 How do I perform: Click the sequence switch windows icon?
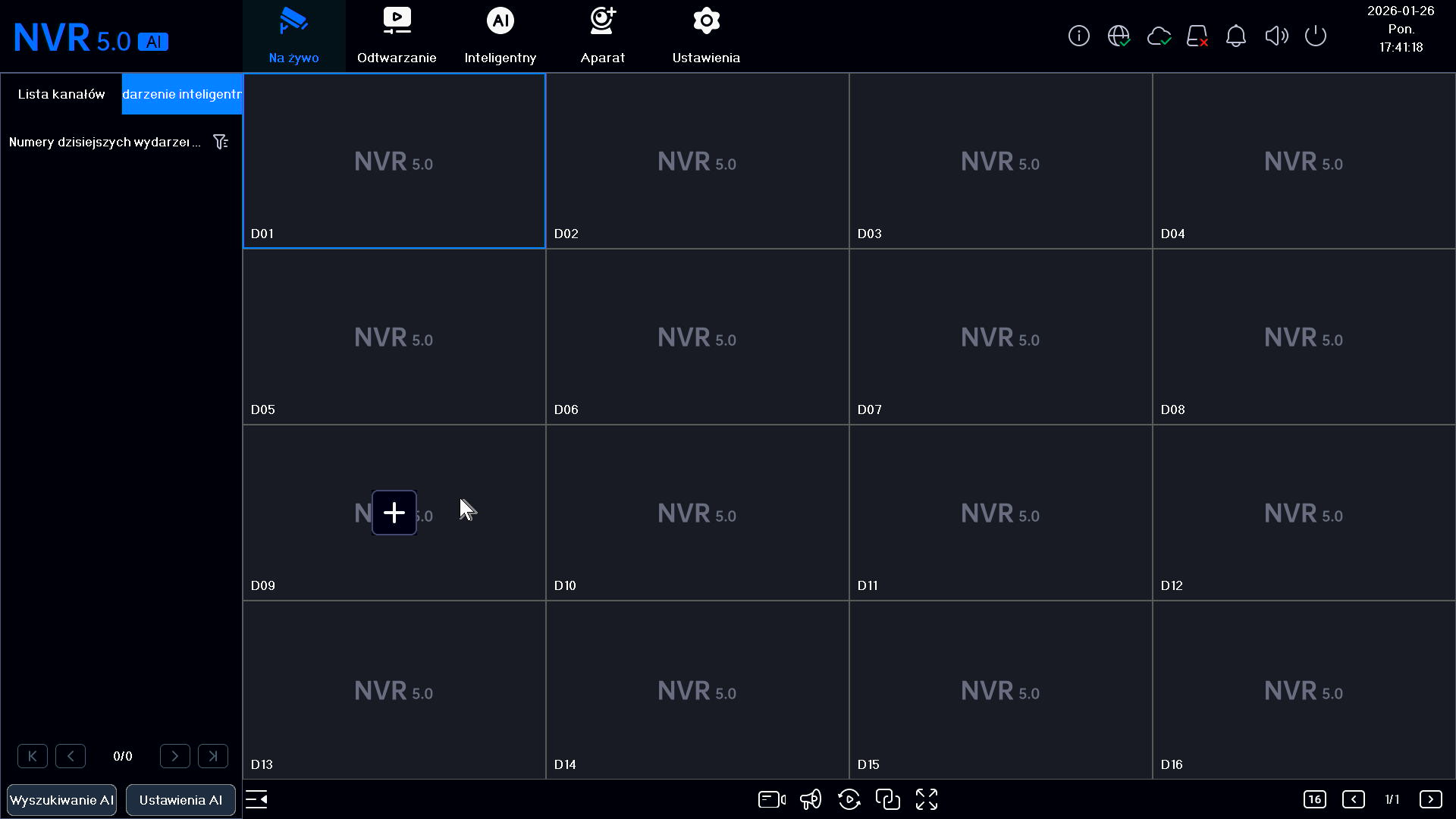pyautogui.click(x=888, y=799)
